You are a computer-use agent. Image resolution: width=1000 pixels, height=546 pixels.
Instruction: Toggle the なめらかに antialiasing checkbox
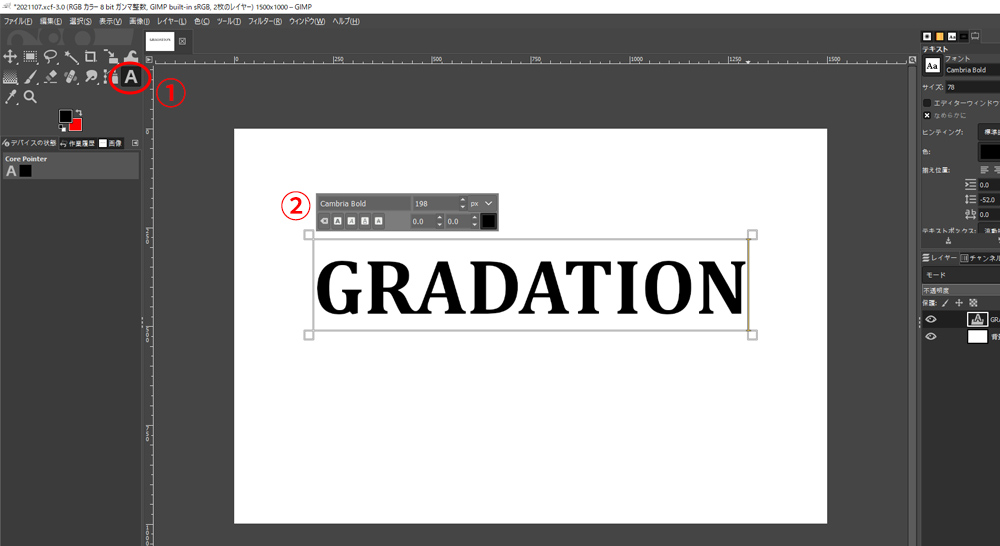pos(927,115)
